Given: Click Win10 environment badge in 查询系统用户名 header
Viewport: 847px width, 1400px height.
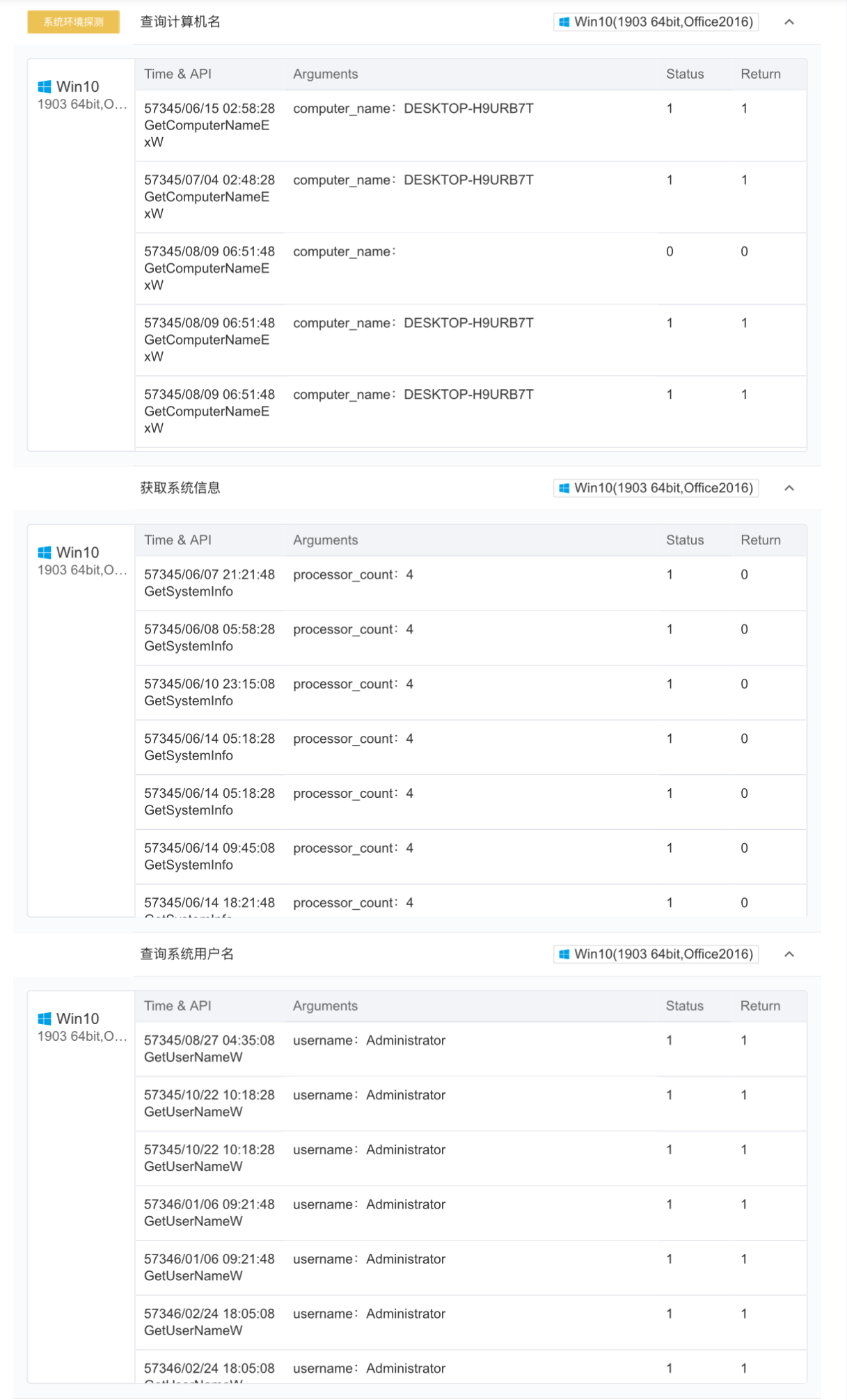Looking at the screenshot, I should (x=656, y=954).
